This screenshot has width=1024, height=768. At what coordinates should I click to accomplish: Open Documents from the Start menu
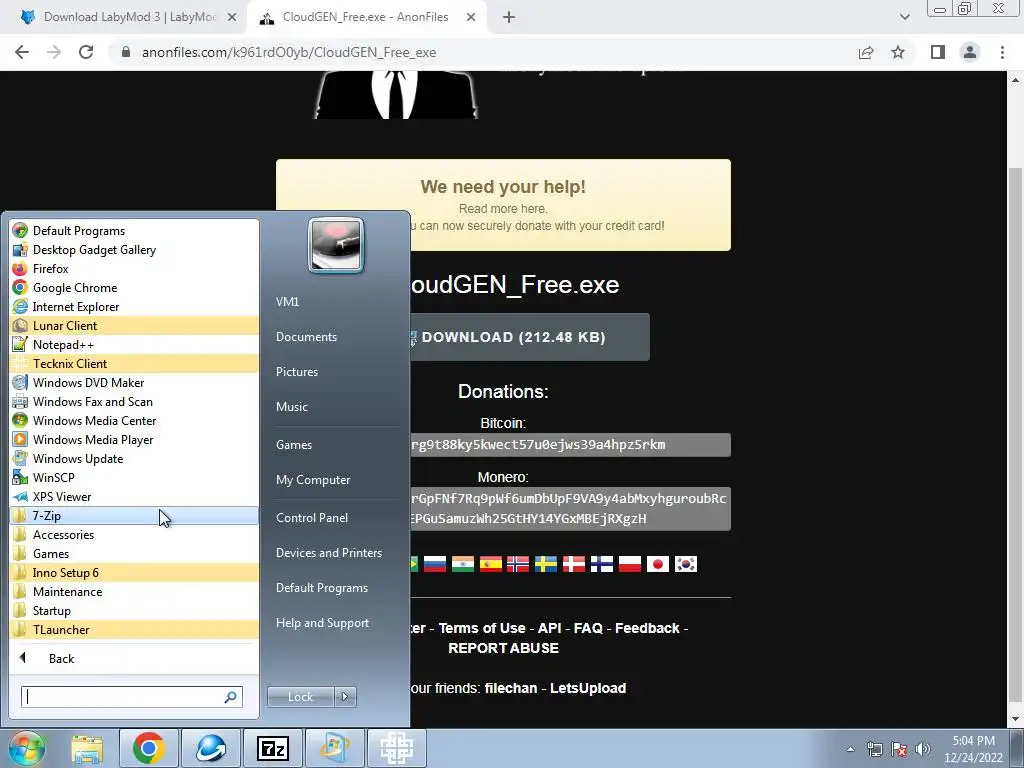coord(306,337)
